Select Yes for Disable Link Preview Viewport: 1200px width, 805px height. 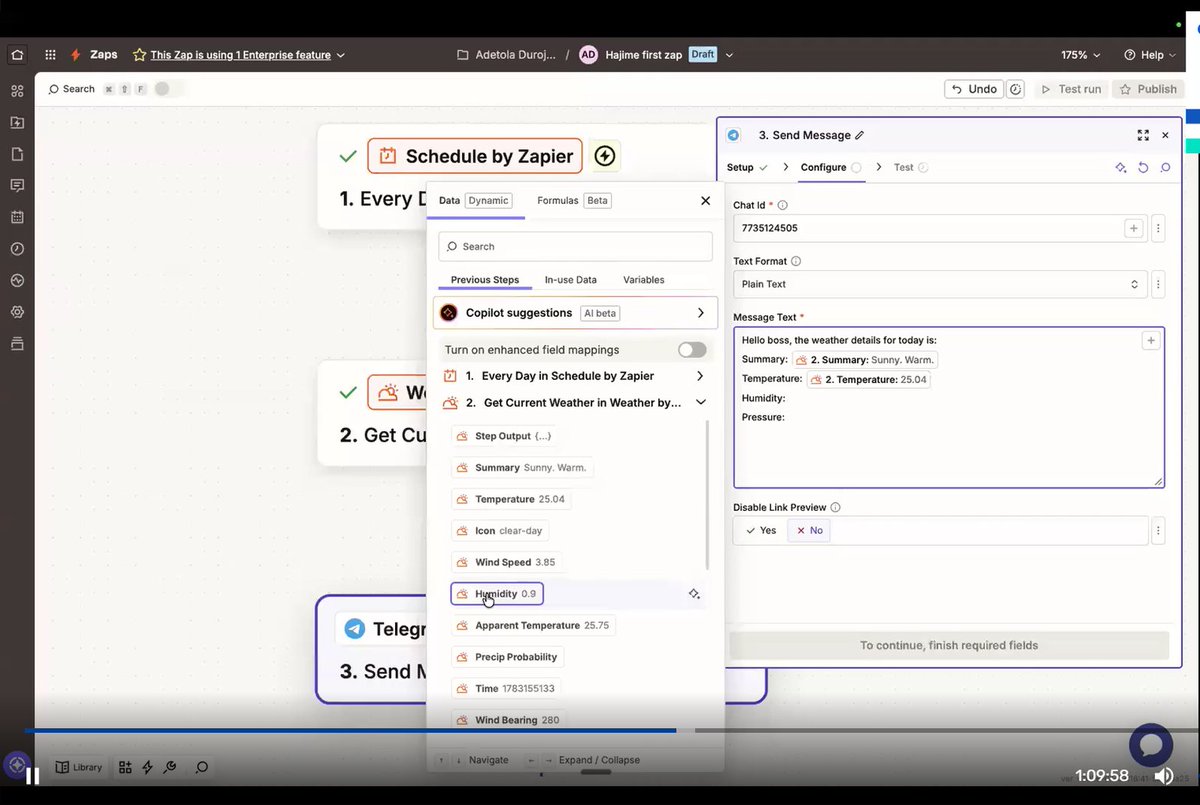point(761,530)
